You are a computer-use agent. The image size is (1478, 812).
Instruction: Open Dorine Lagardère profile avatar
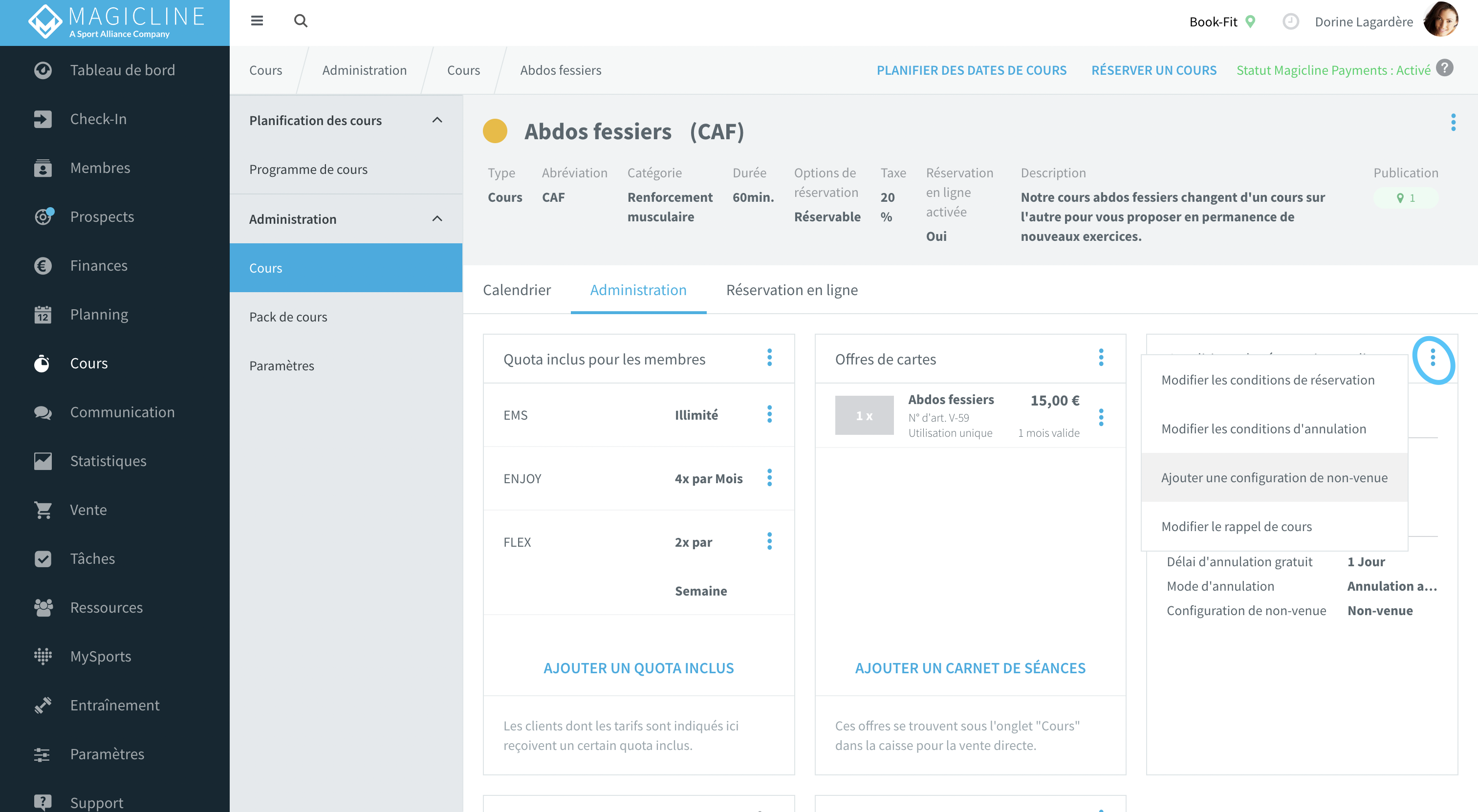pos(1441,20)
